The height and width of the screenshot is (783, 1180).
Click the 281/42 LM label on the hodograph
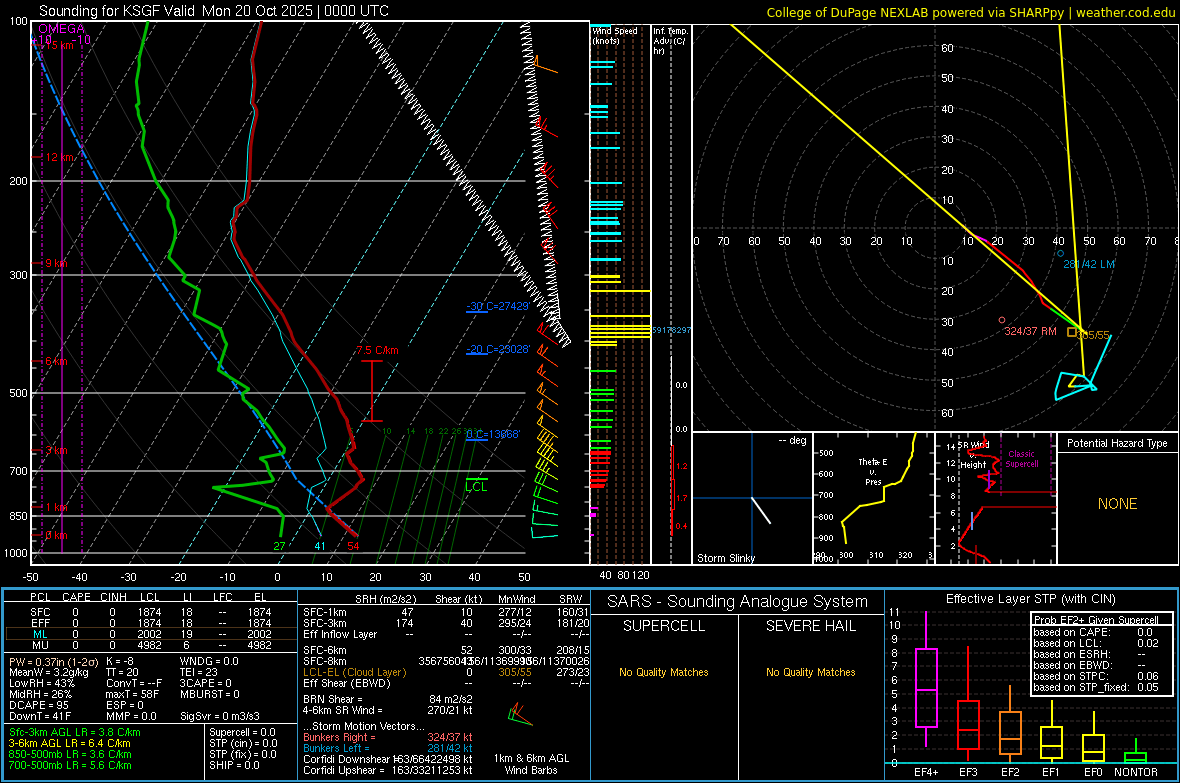(x=1089, y=264)
